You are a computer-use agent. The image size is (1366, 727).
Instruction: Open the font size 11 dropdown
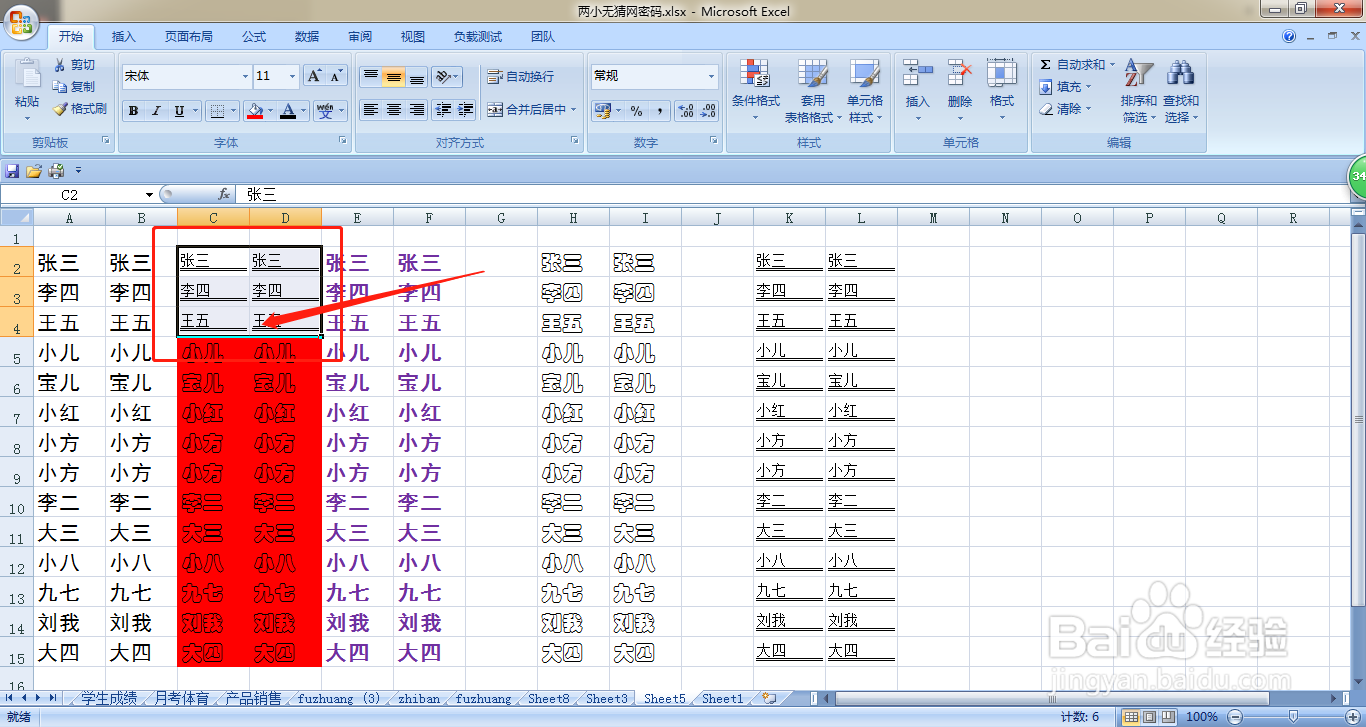click(293, 76)
